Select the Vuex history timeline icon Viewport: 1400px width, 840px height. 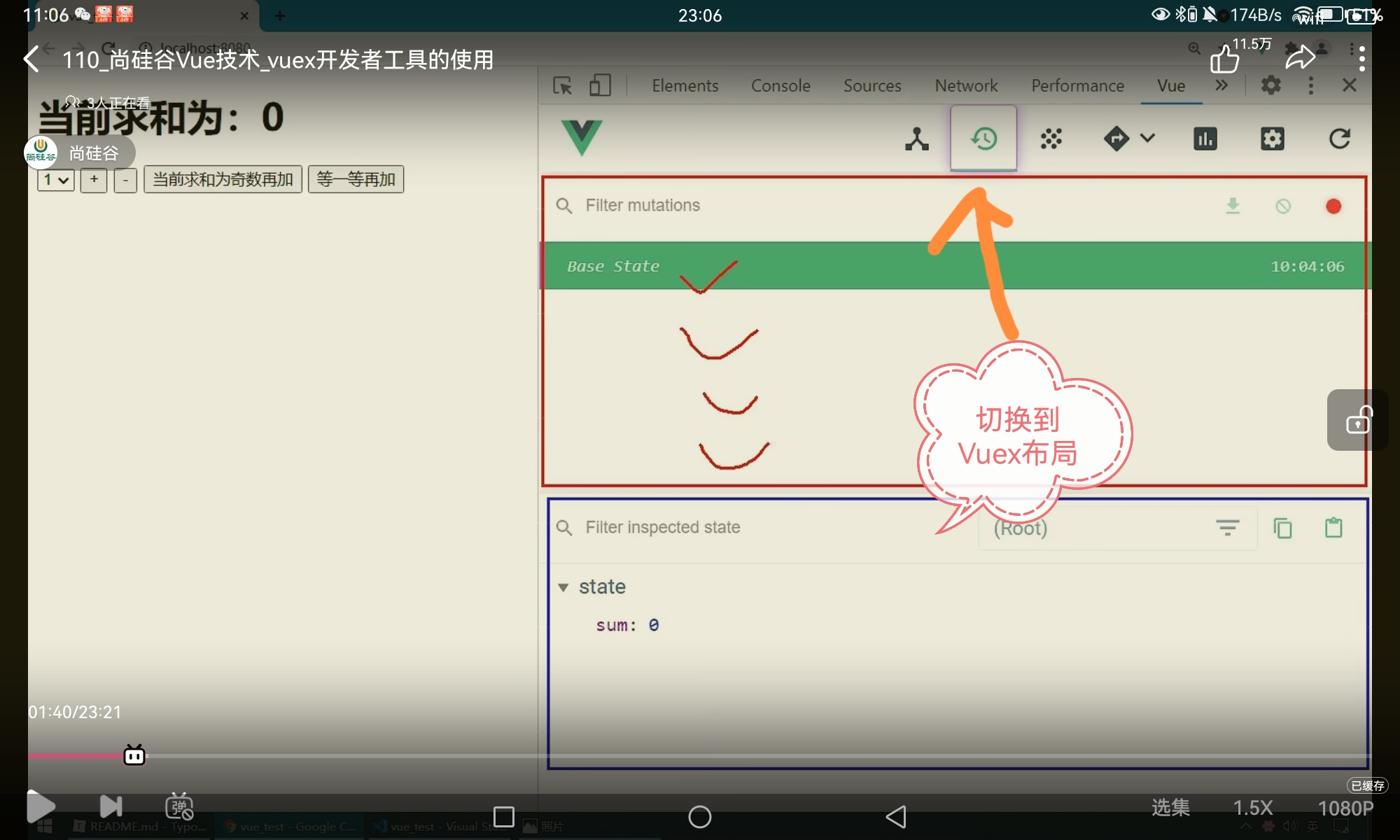(x=983, y=139)
